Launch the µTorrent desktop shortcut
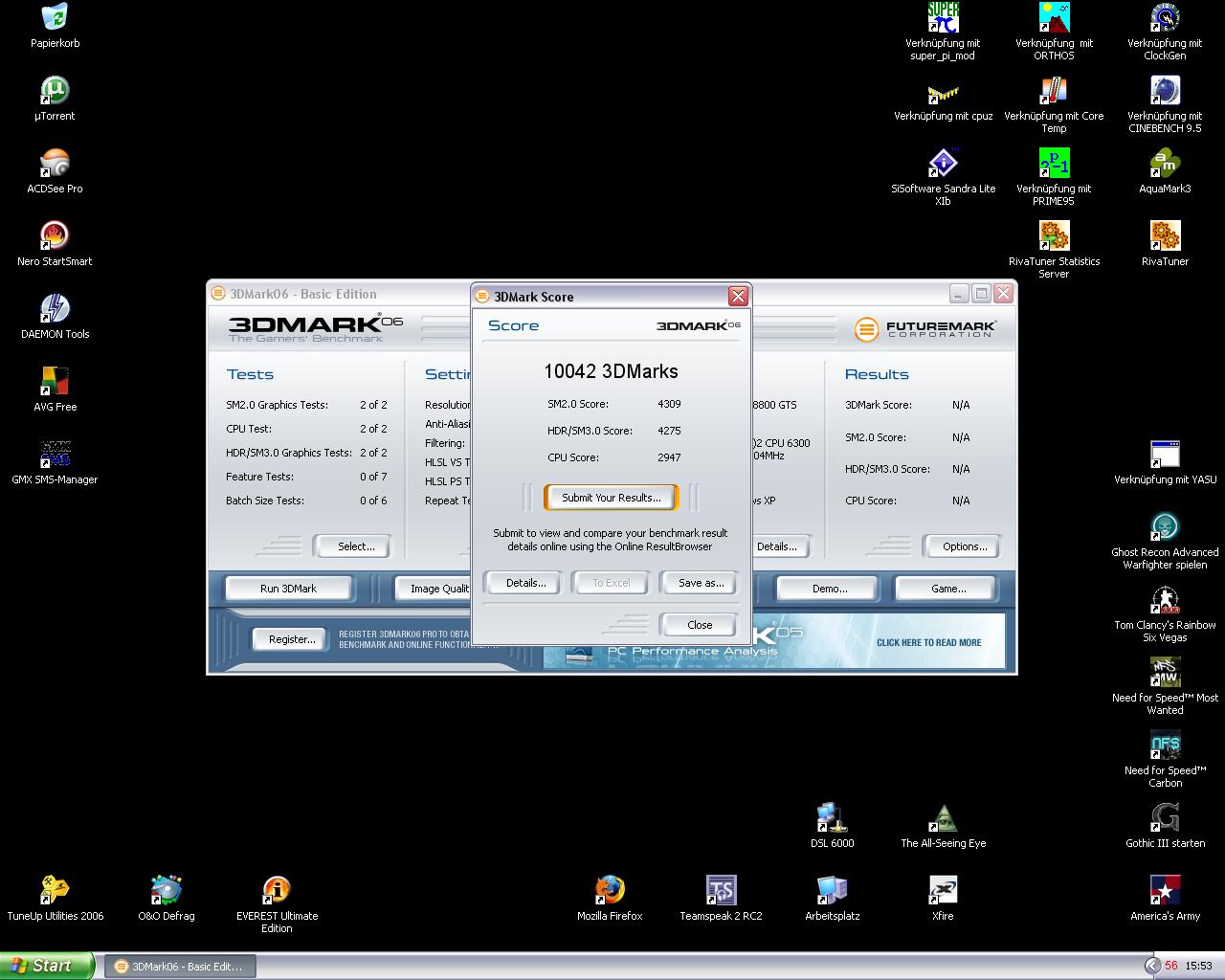The image size is (1225, 980). [55, 91]
